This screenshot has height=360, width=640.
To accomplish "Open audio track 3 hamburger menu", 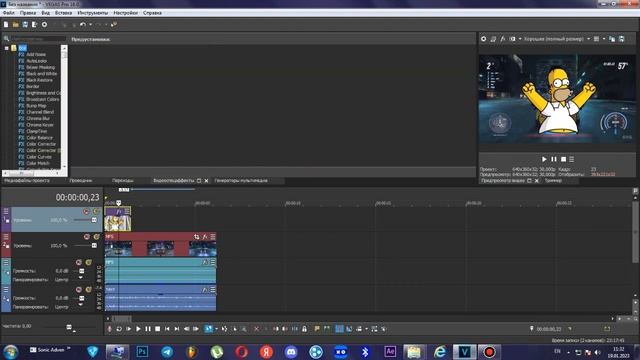I will [6, 262].
